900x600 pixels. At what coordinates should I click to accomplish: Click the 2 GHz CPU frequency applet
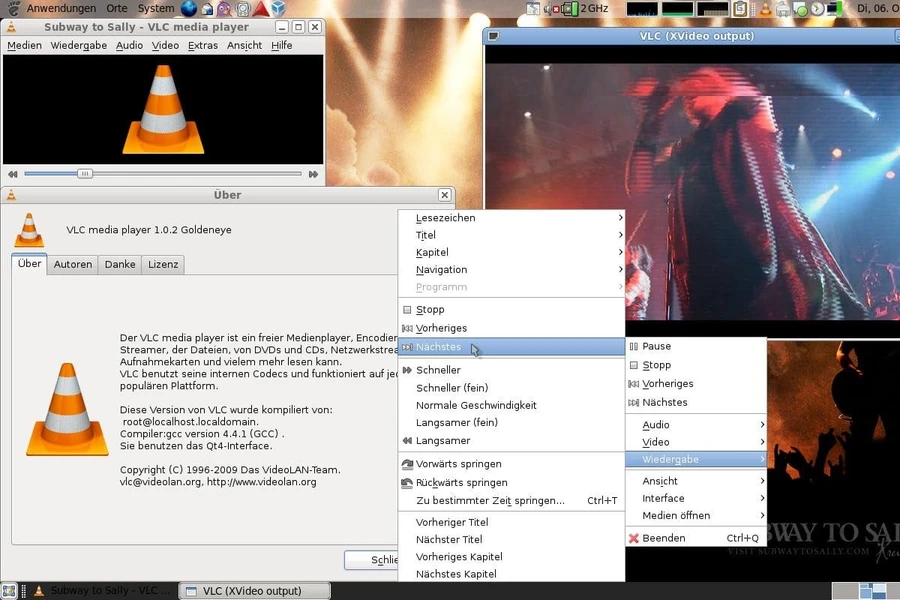pyautogui.click(x=586, y=9)
